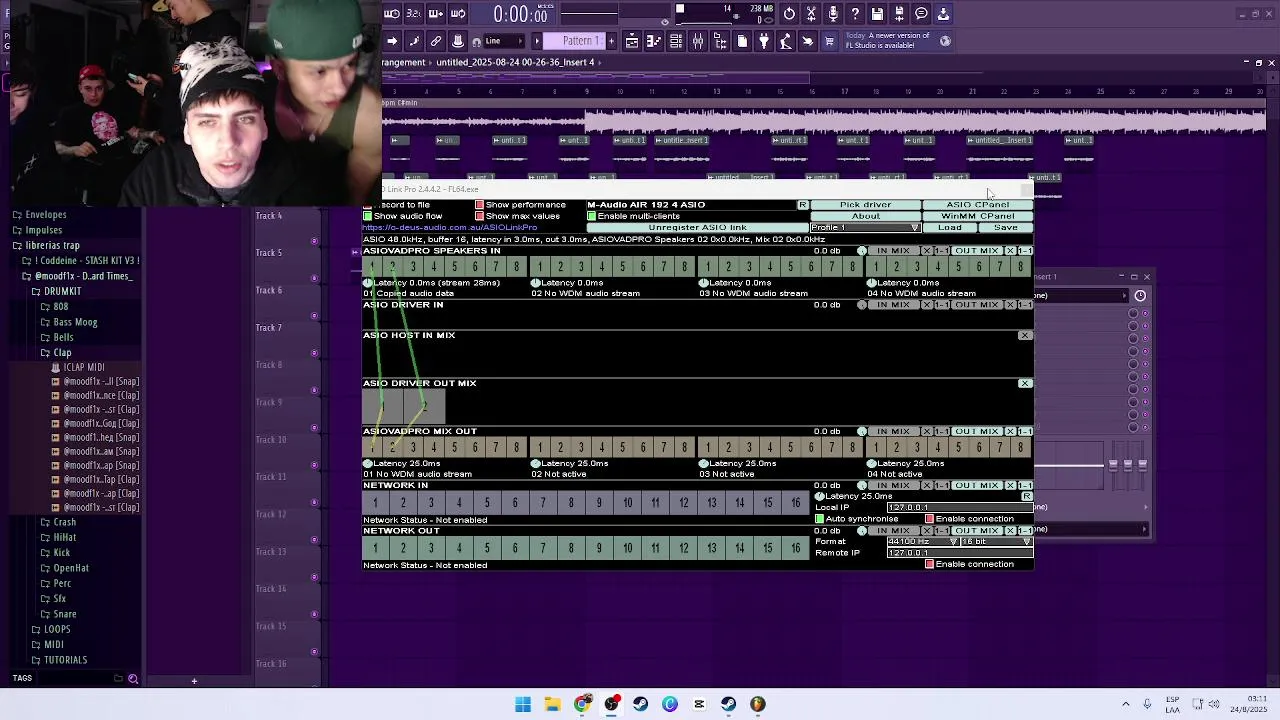
Task: Click the Pattern 1 name field
Action: tap(573, 41)
